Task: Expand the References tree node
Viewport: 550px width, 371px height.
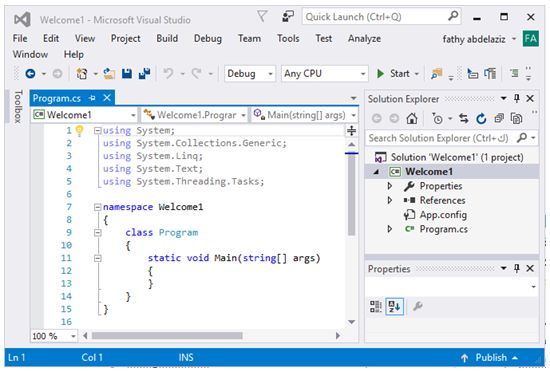Action: coord(390,200)
